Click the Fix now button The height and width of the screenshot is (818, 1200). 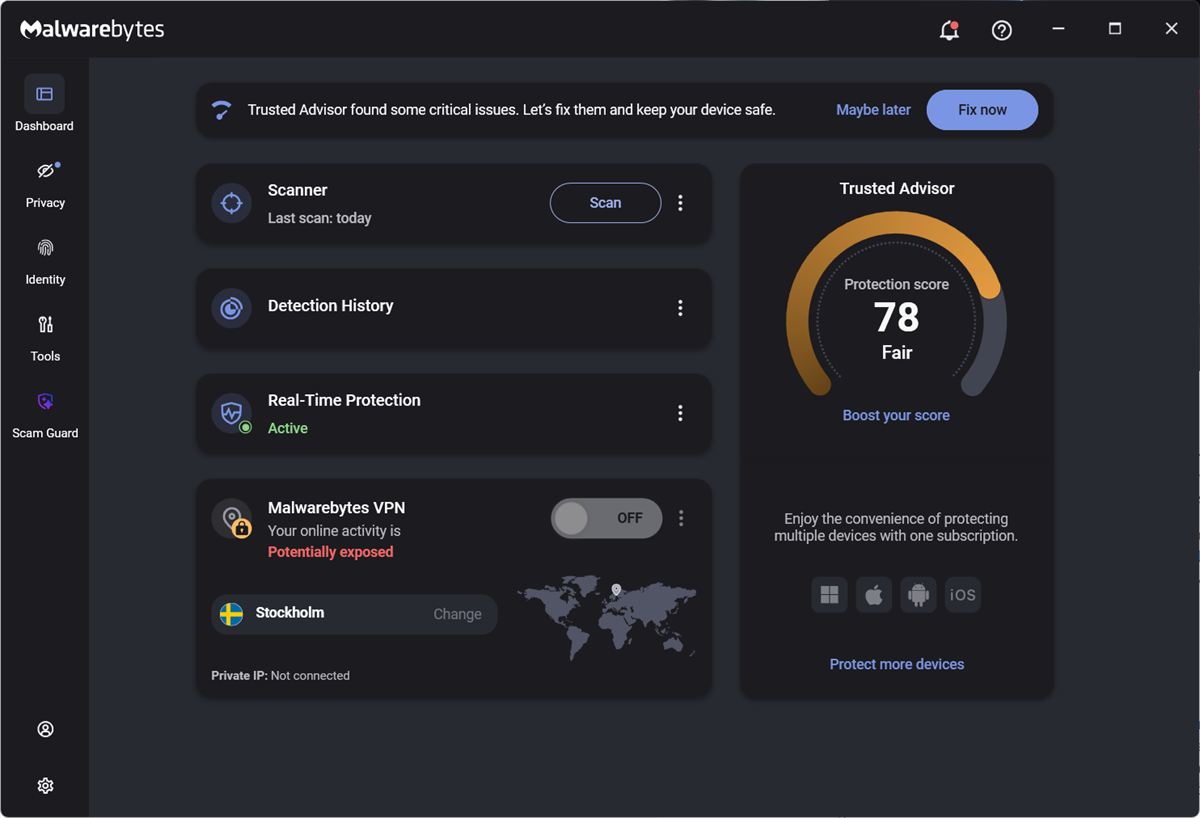pos(982,110)
